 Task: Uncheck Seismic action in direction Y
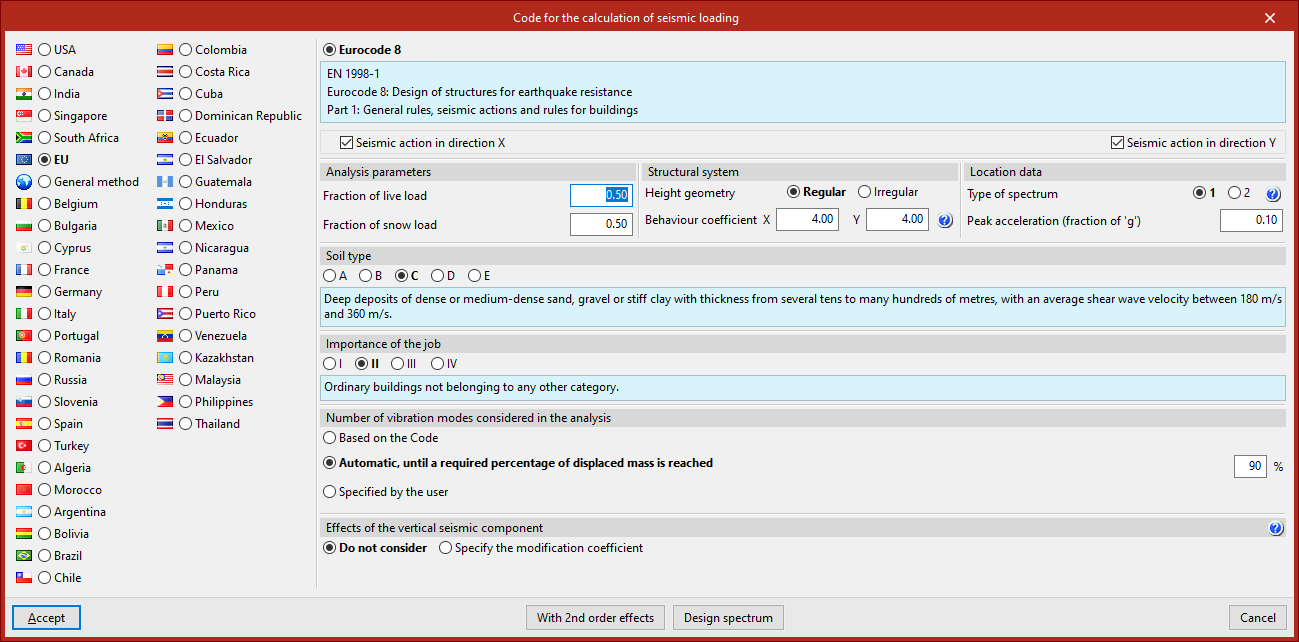click(1118, 143)
